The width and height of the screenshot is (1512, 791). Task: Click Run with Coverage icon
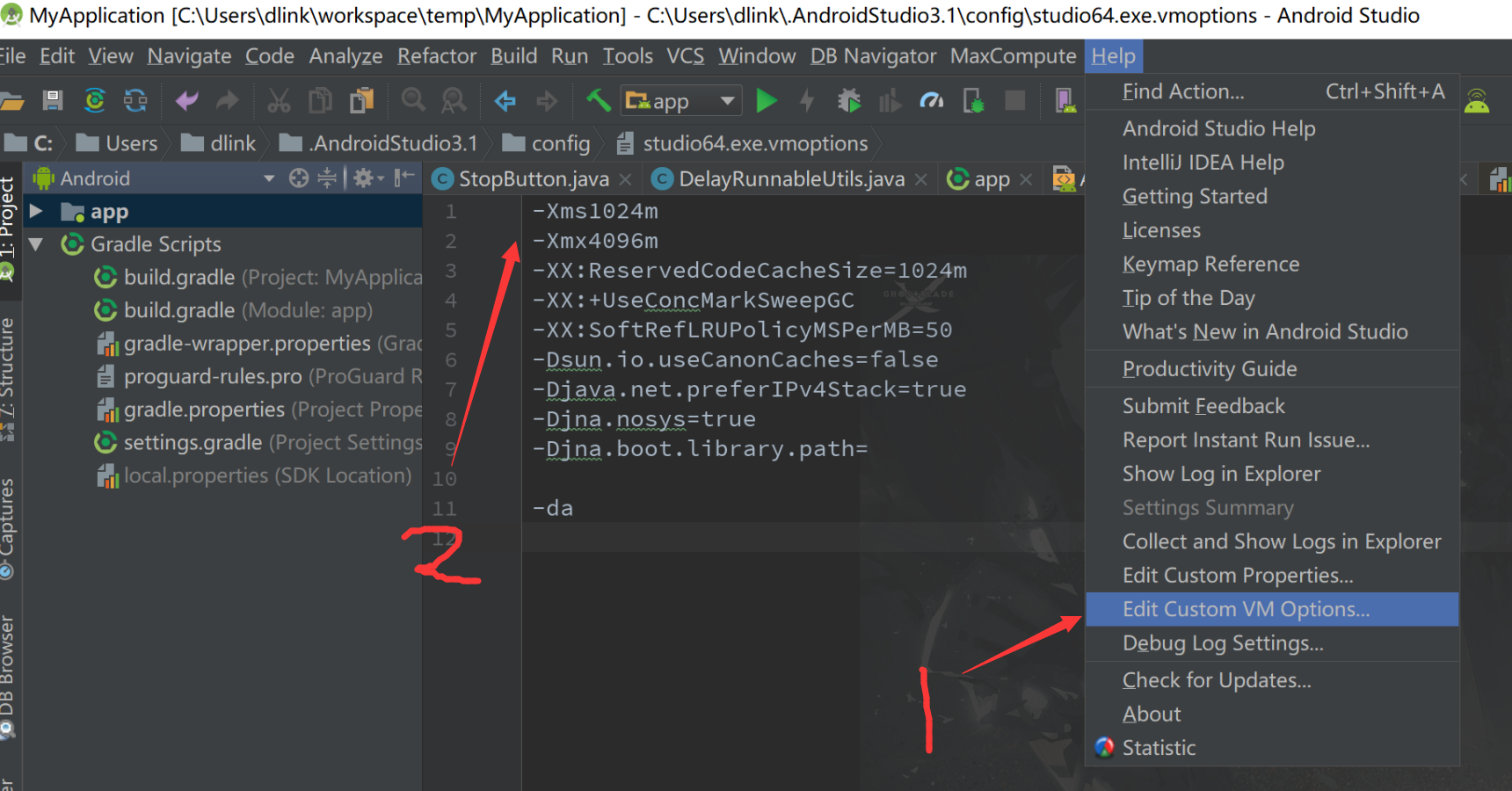890,101
